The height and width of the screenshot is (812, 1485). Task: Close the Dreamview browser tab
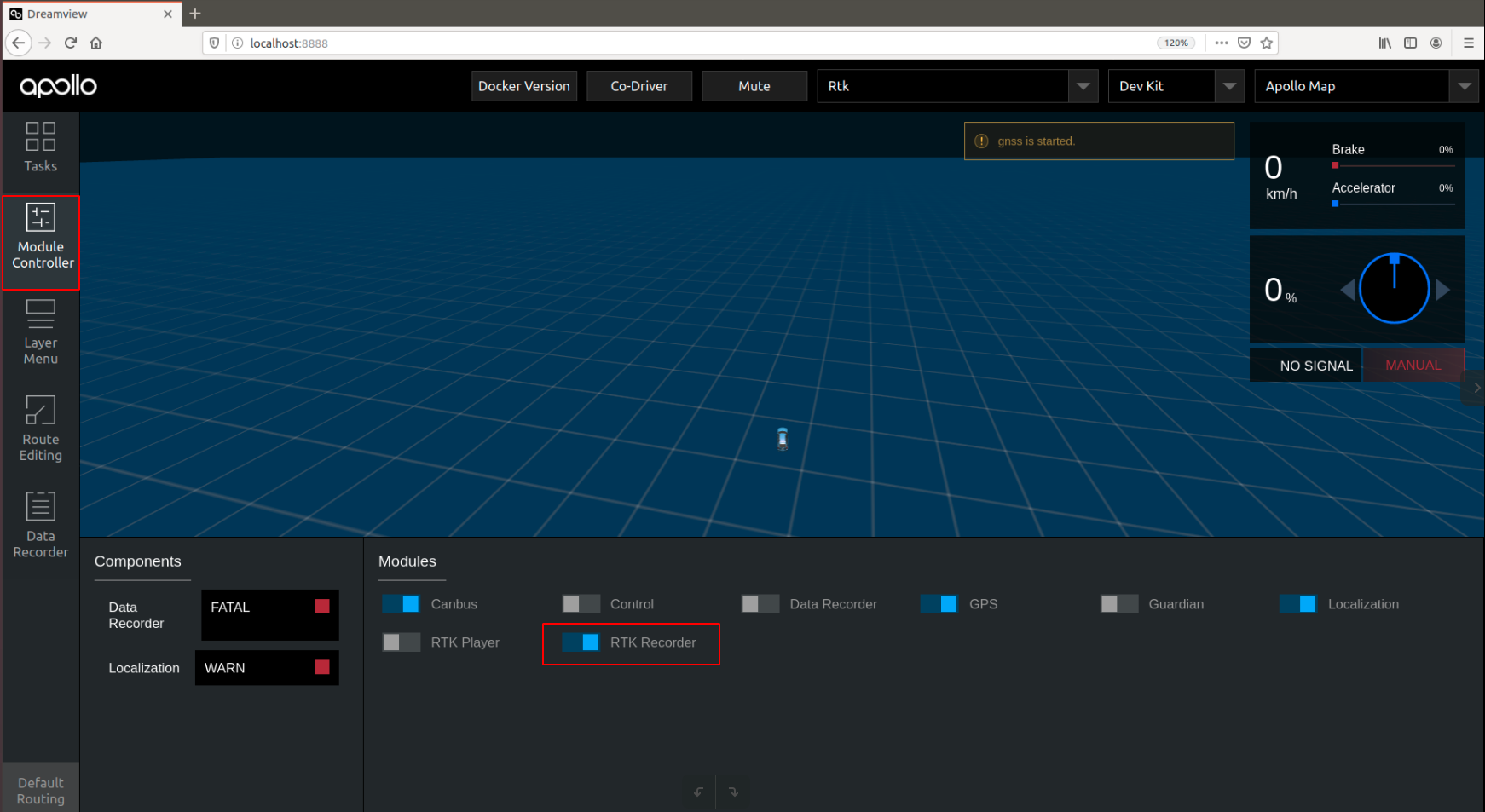tap(167, 14)
